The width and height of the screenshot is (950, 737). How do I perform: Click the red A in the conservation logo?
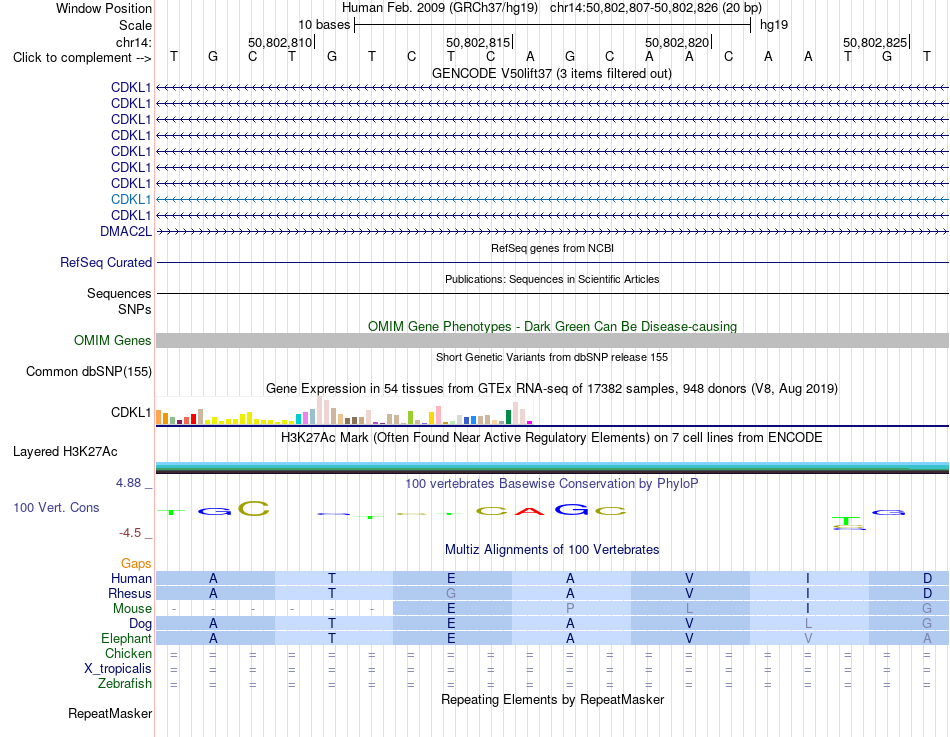[x=530, y=511]
